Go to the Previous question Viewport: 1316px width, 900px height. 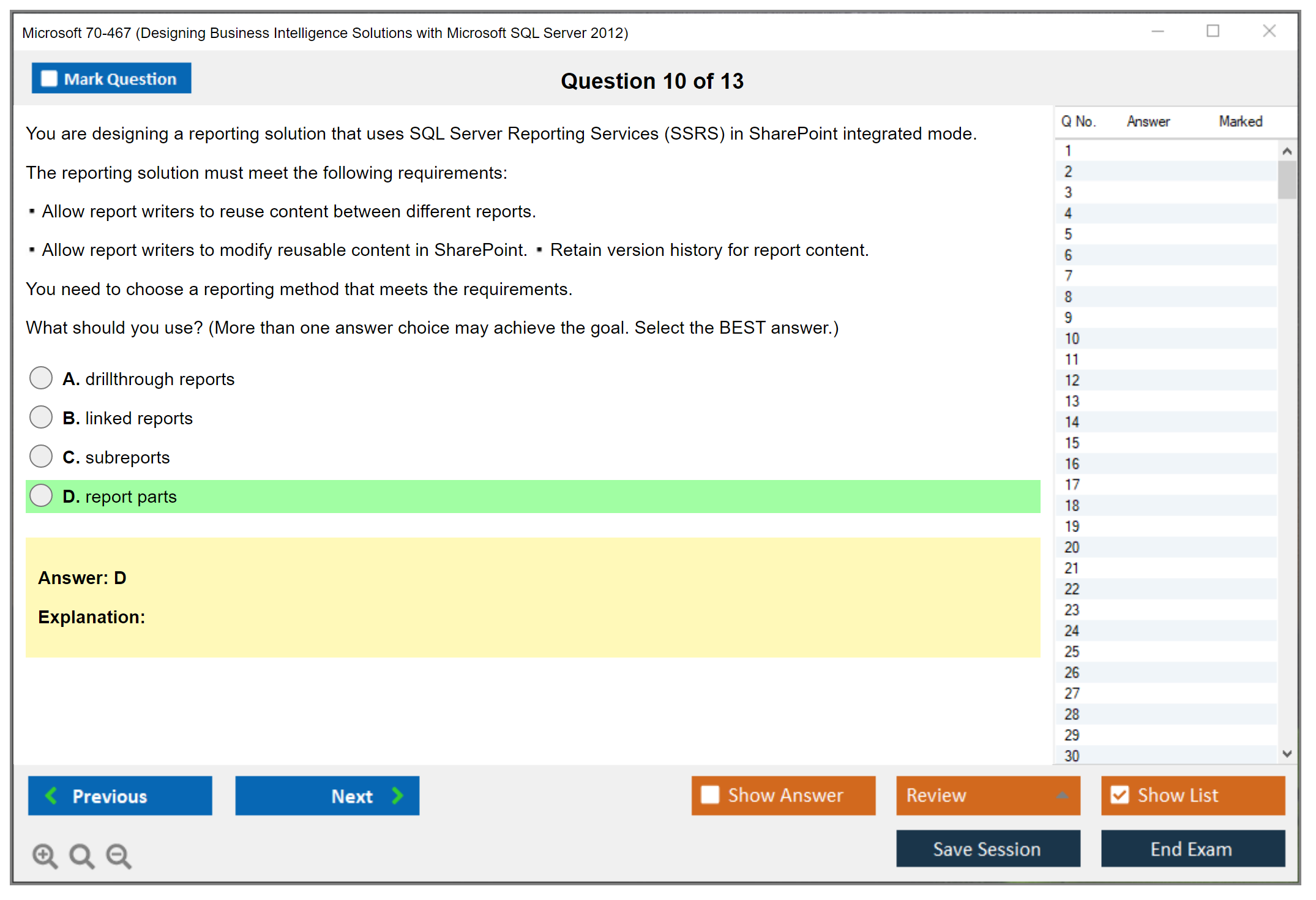point(119,795)
